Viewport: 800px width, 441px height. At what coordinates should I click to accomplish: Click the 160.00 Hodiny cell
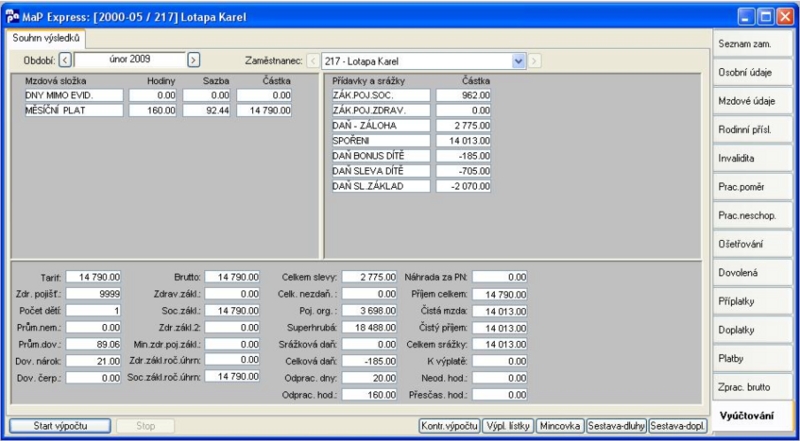153,111
